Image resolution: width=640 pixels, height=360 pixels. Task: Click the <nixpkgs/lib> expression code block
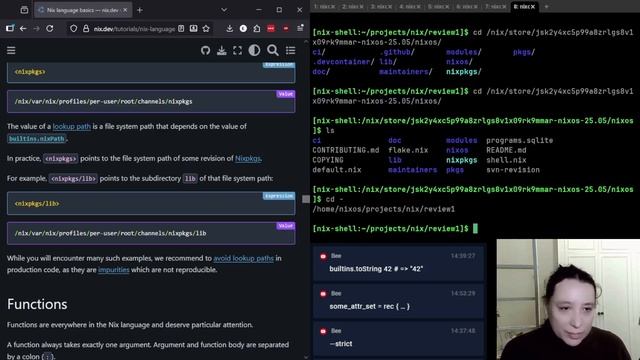point(151,203)
